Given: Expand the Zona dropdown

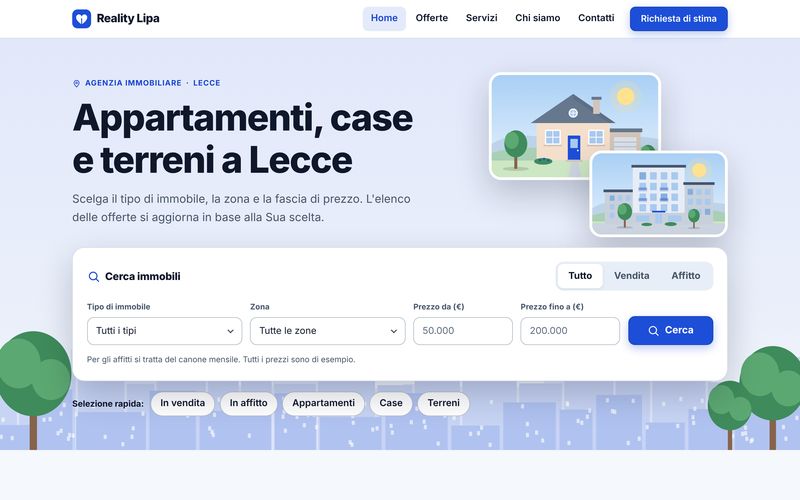Looking at the screenshot, I should pyautogui.click(x=328, y=331).
